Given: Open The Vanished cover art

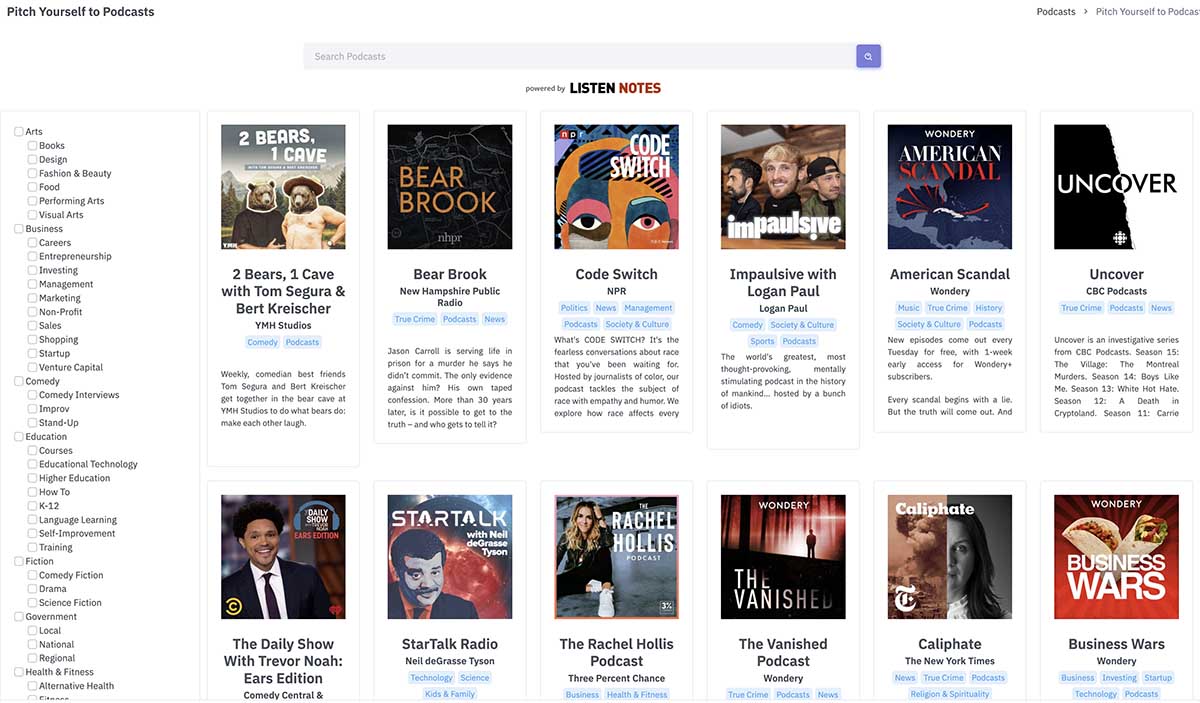Looking at the screenshot, I should pos(783,557).
